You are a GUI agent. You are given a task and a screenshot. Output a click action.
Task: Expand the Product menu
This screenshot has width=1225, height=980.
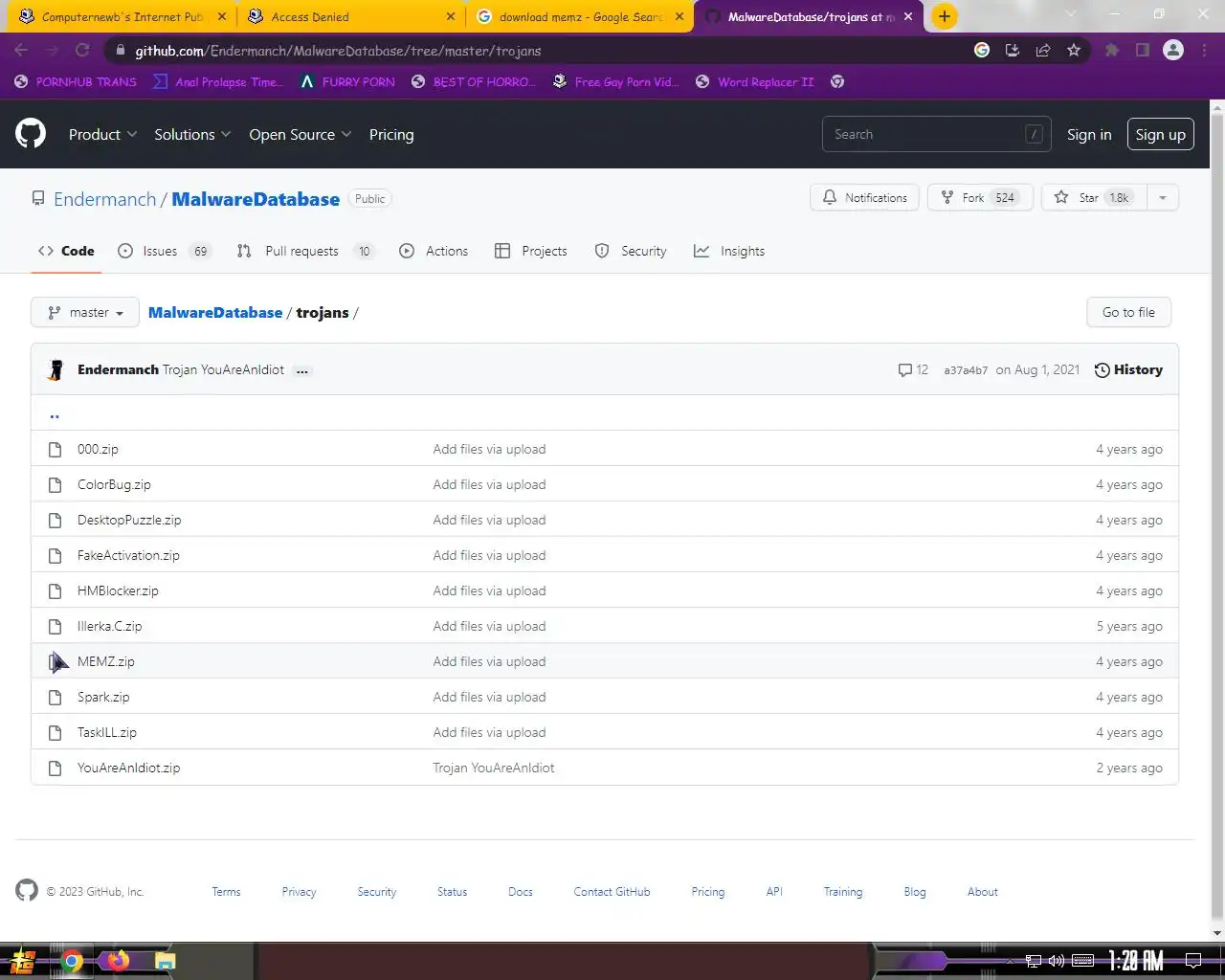tap(102, 134)
